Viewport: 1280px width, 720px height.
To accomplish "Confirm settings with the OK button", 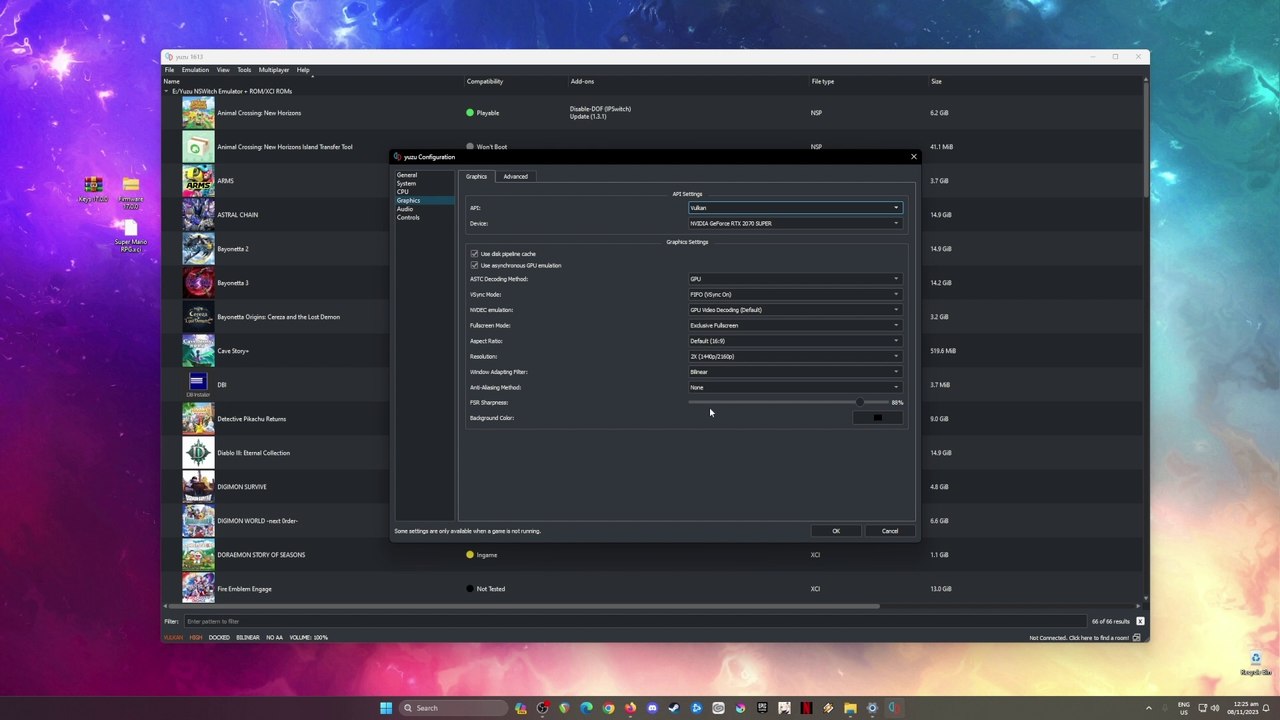I will (836, 531).
